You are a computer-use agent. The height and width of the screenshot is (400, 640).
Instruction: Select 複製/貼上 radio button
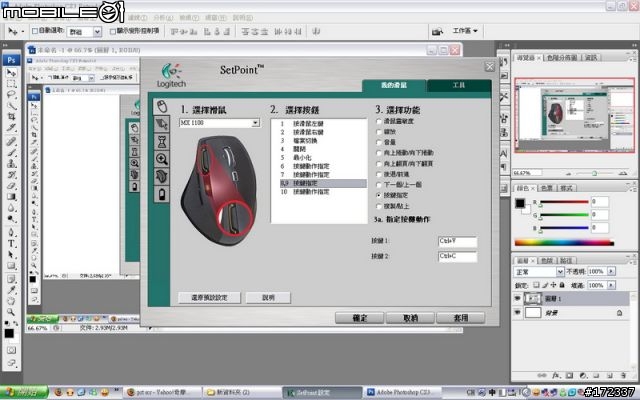click(x=379, y=206)
